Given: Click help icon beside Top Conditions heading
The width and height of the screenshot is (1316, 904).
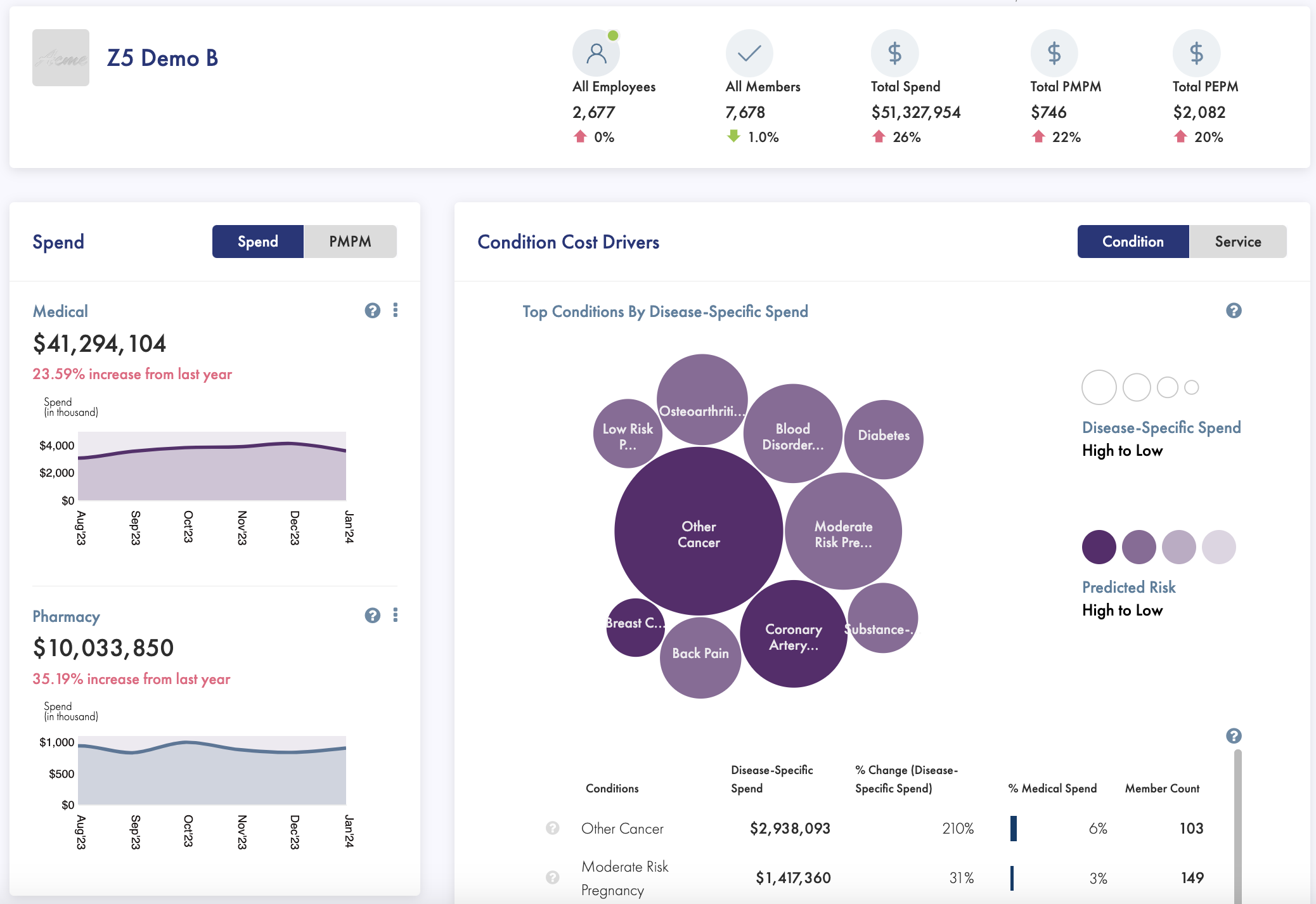Looking at the screenshot, I should 1234,311.
